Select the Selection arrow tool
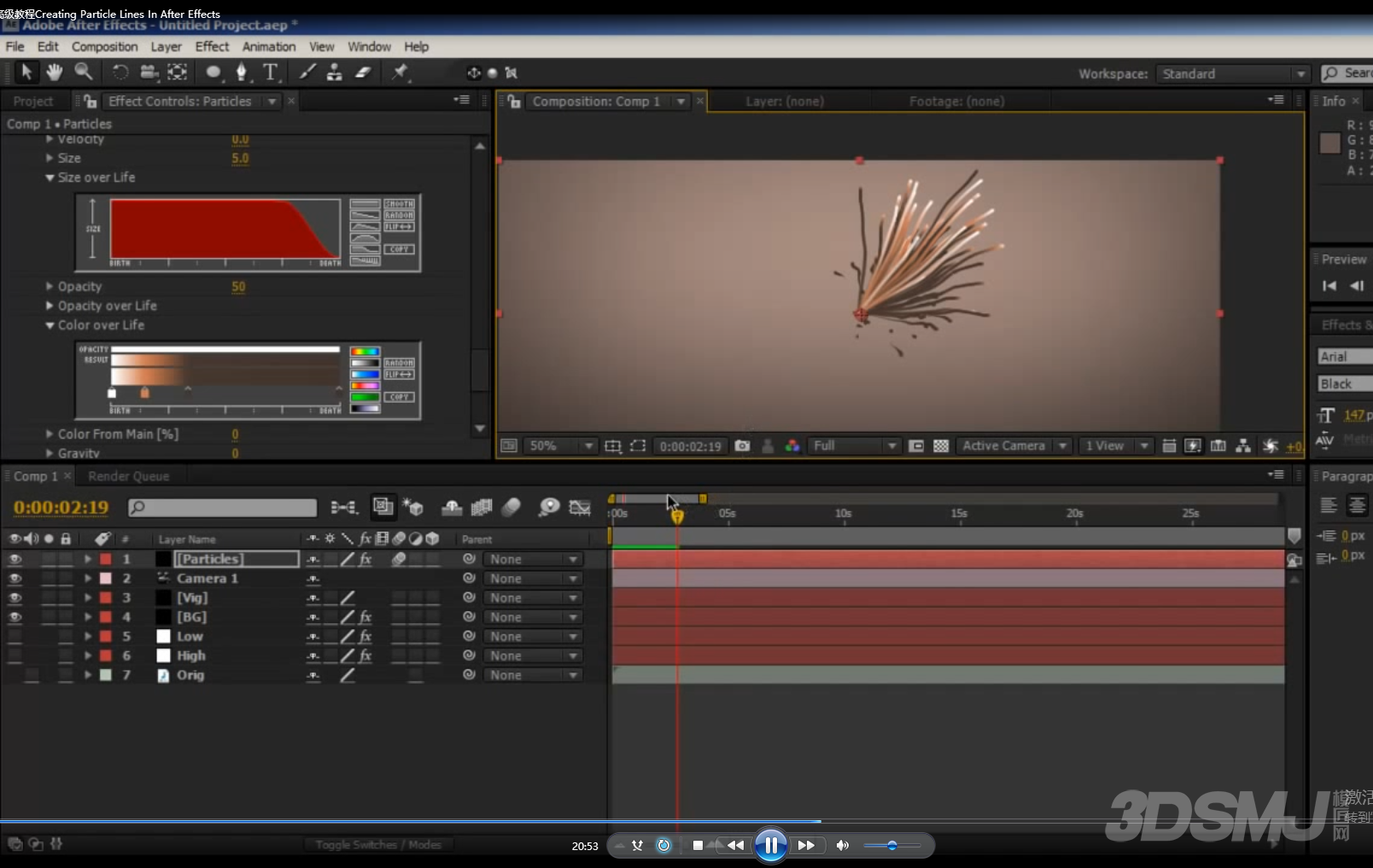The width and height of the screenshot is (1373, 868). tap(26, 72)
